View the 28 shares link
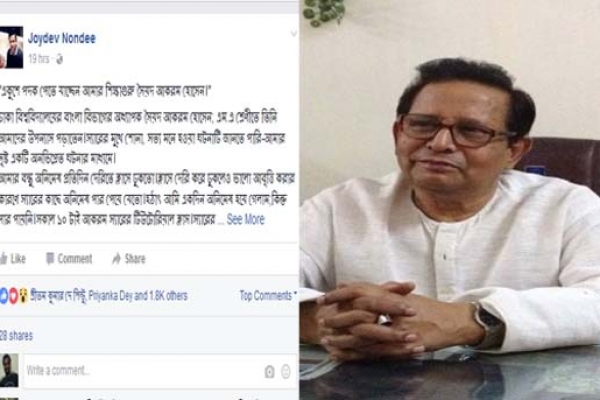The image size is (600, 400). click(16, 336)
